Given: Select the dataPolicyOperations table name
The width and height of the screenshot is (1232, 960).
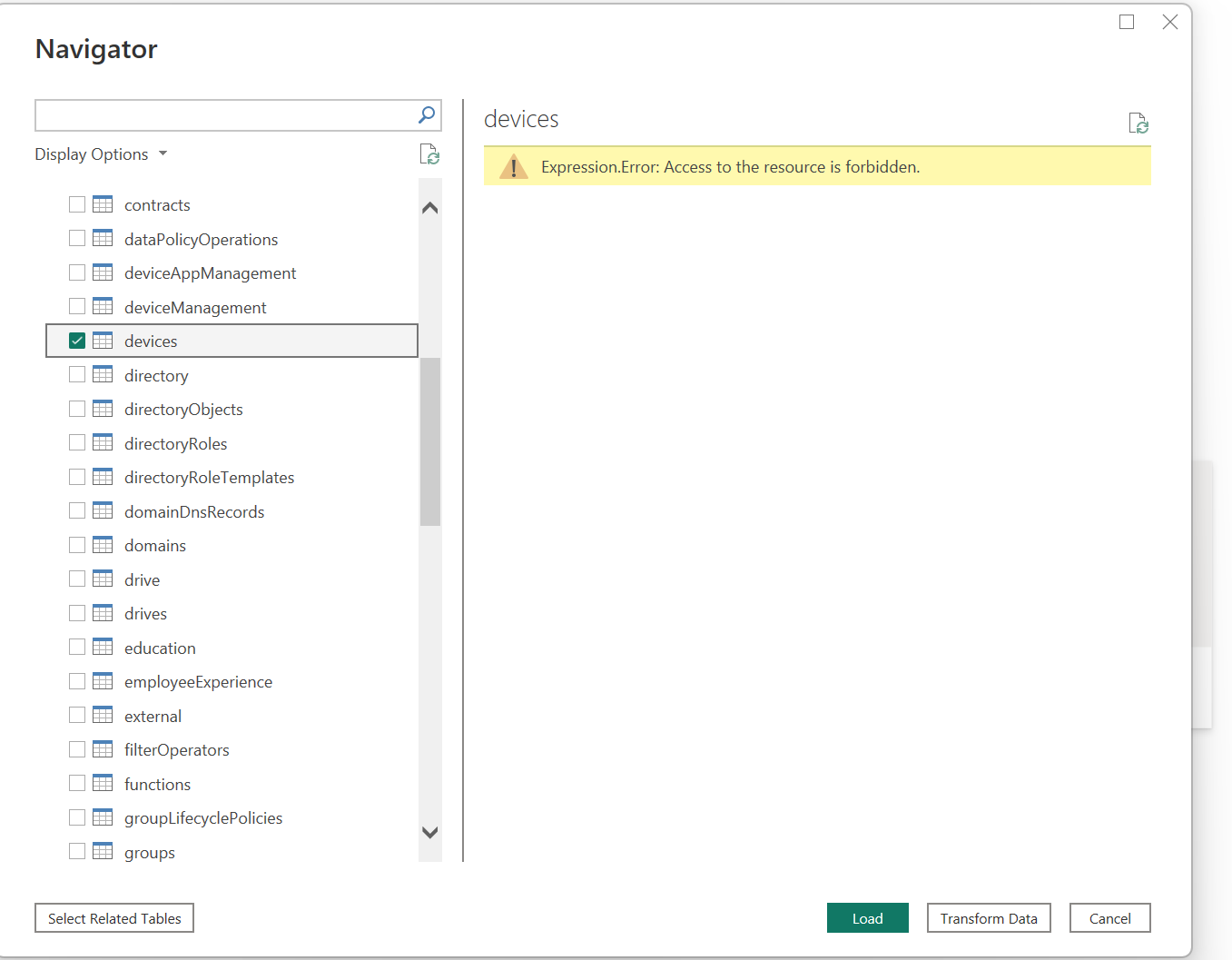Looking at the screenshot, I should pos(201,240).
